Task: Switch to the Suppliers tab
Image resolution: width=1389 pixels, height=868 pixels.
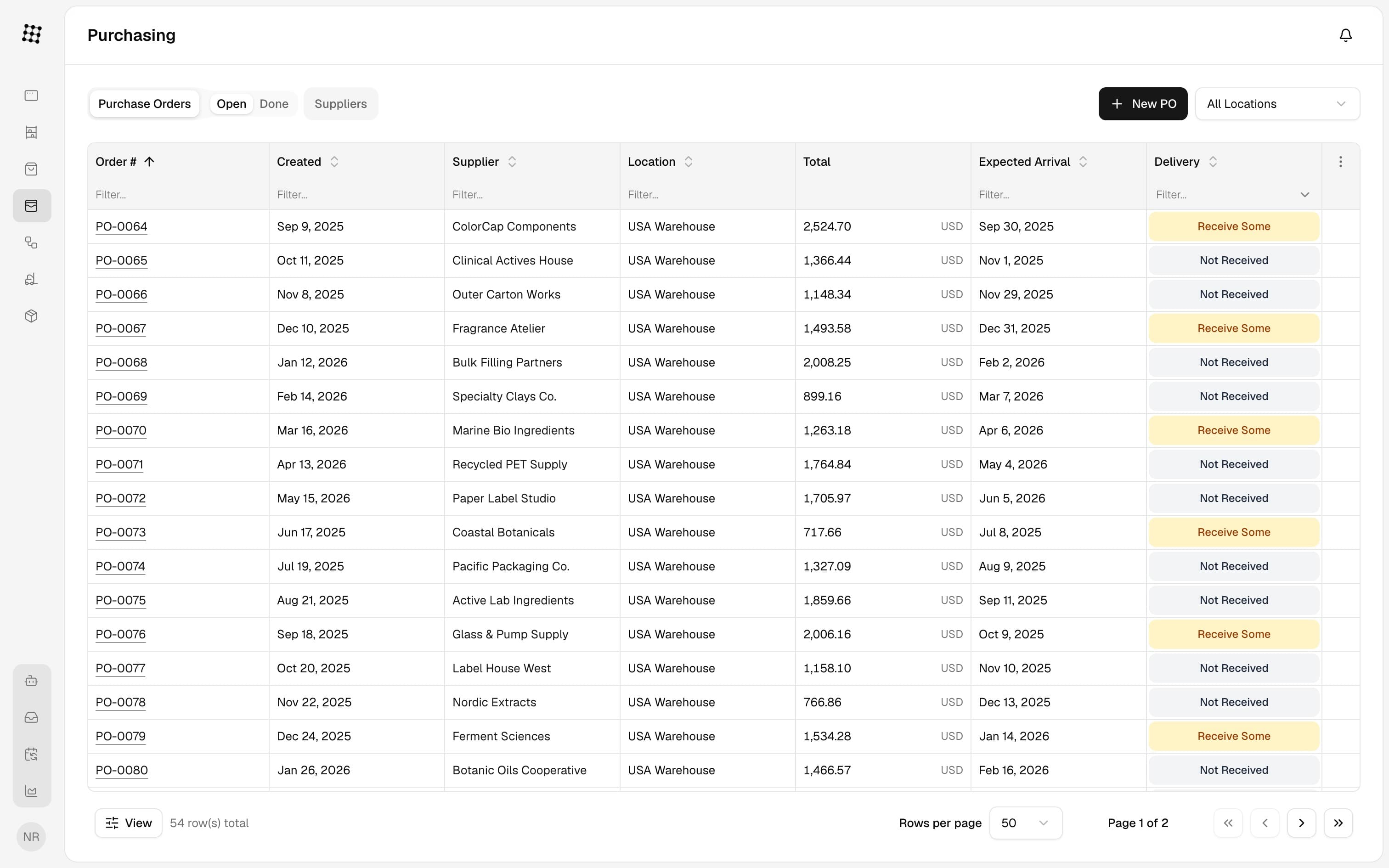Action: click(x=341, y=104)
